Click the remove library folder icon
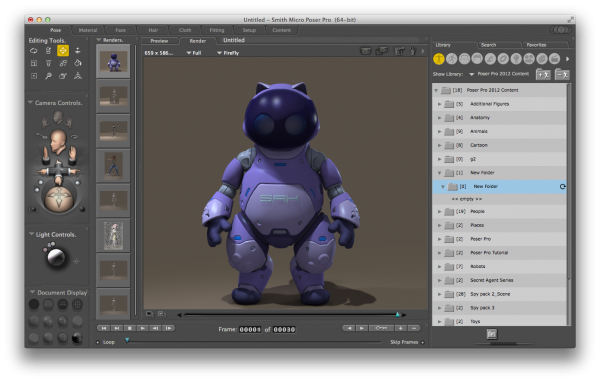 pos(562,74)
